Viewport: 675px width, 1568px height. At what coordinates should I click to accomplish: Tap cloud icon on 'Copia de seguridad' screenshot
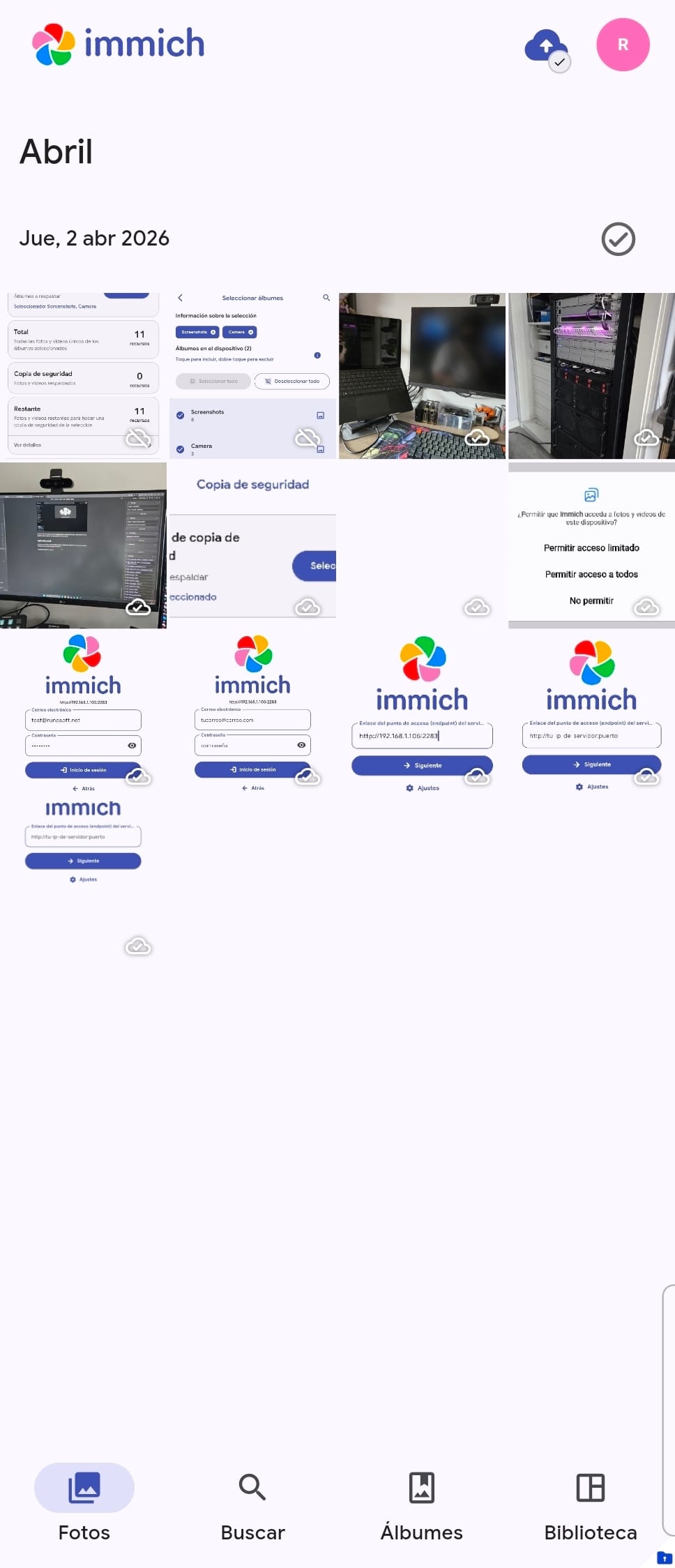[308, 608]
